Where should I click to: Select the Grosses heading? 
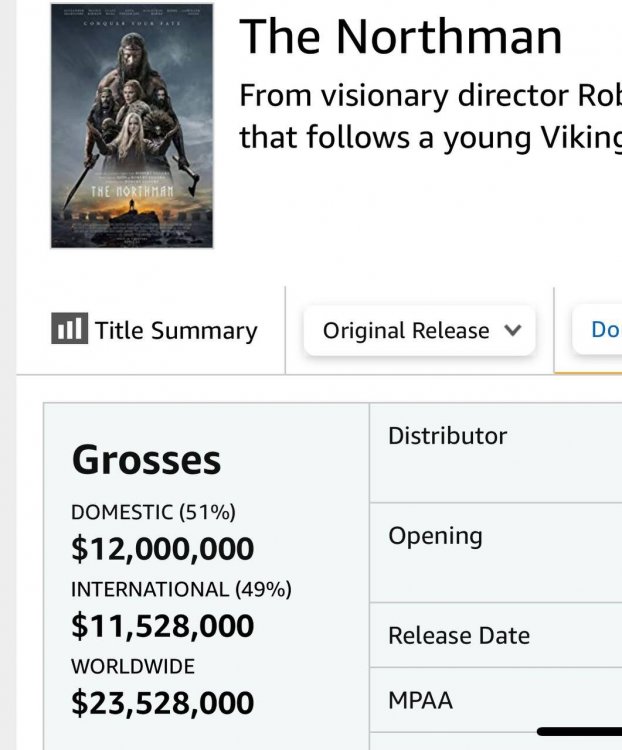[146, 460]
